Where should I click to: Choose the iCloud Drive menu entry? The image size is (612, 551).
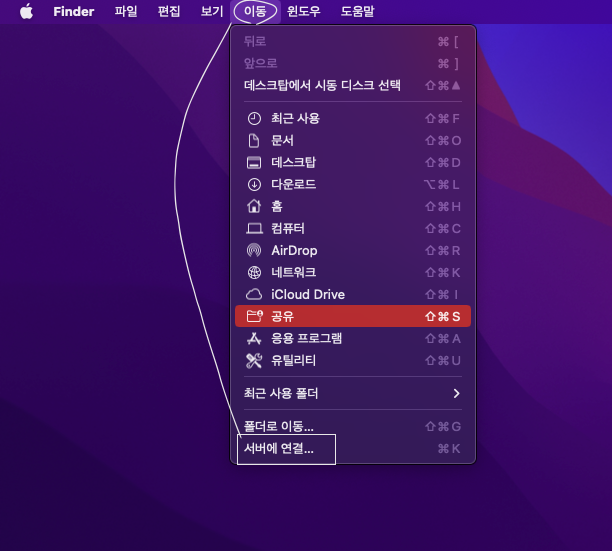pos(353,294)
